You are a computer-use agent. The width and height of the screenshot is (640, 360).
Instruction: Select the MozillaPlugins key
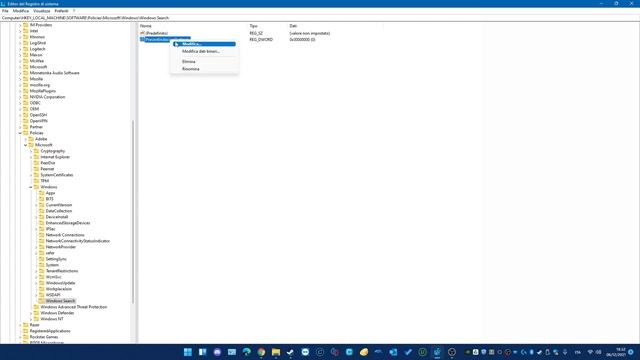[x=42, y=91]
